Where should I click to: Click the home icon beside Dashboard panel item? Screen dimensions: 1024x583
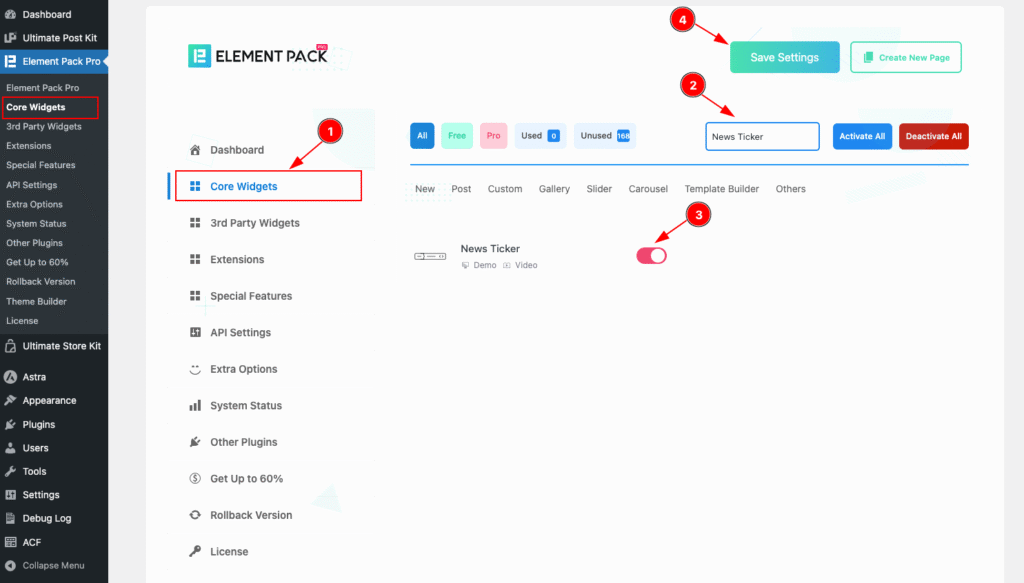tap(195, 150)
